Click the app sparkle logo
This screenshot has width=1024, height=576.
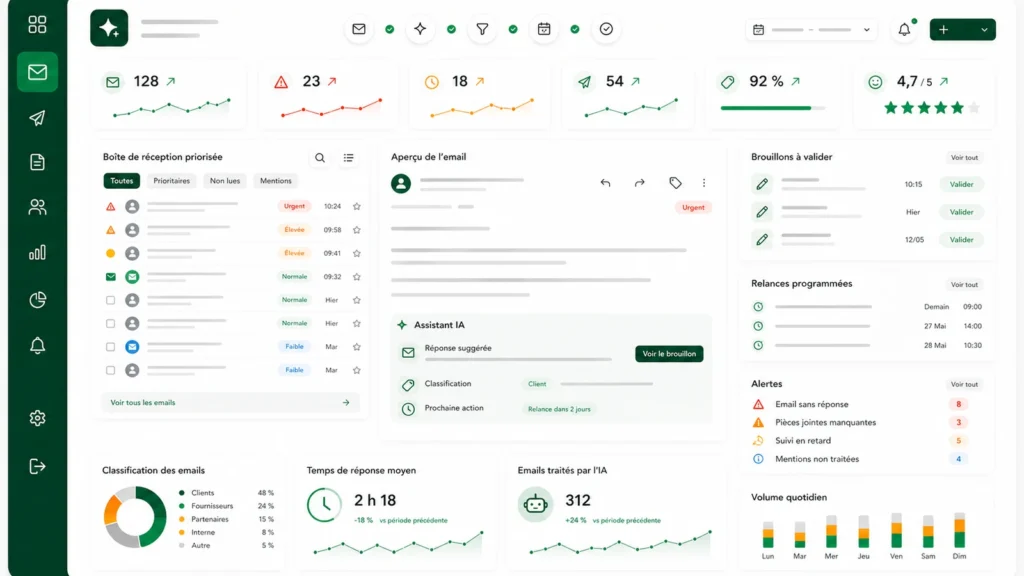click(109, 28)
